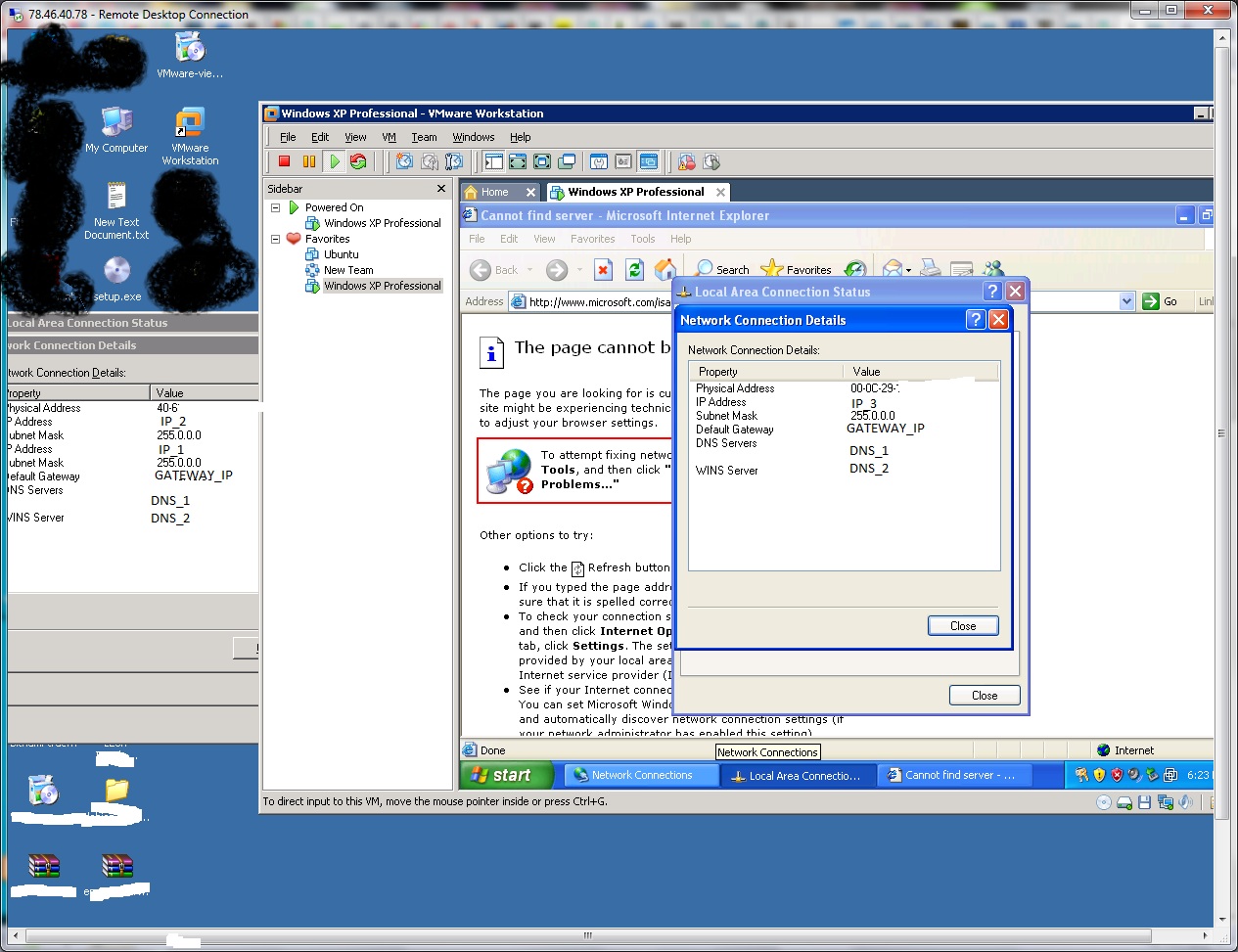The image size is (1238, 952).
Task: Close the Network Connection Details dialog
Action: pyautogui.click(x=963, y=626)
